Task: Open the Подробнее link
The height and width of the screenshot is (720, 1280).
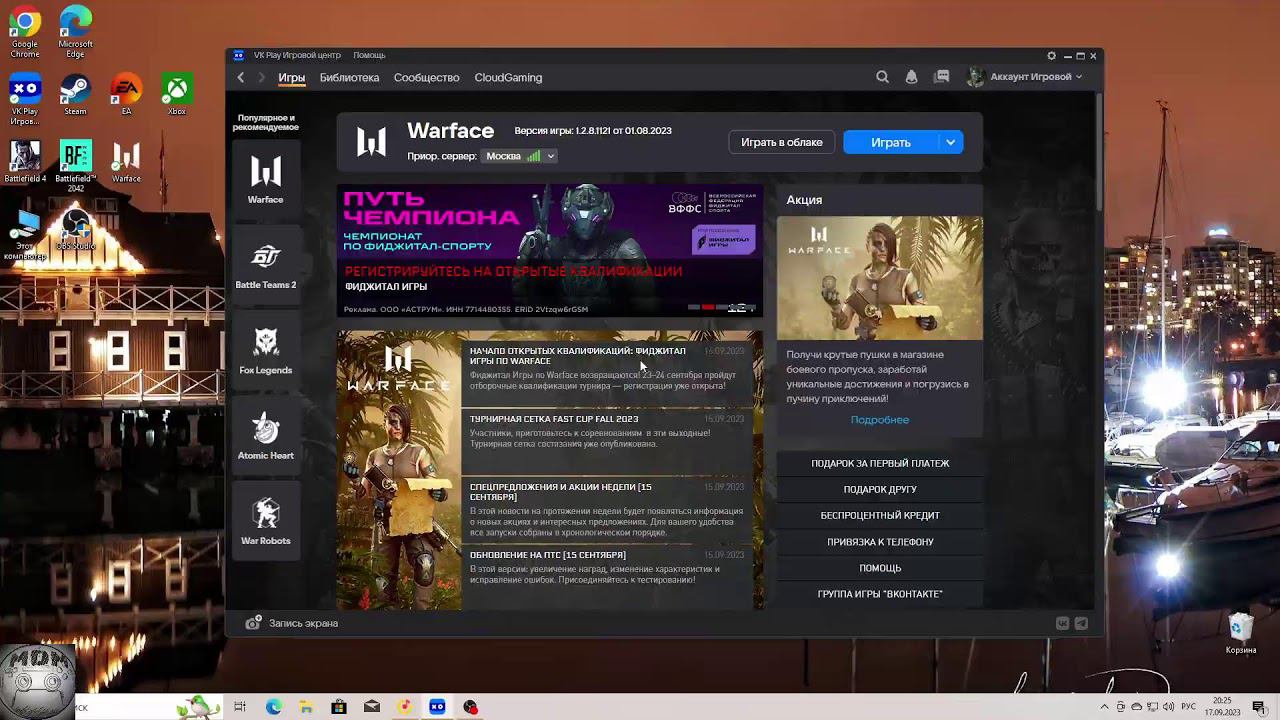Action: [x=880, y=420]
